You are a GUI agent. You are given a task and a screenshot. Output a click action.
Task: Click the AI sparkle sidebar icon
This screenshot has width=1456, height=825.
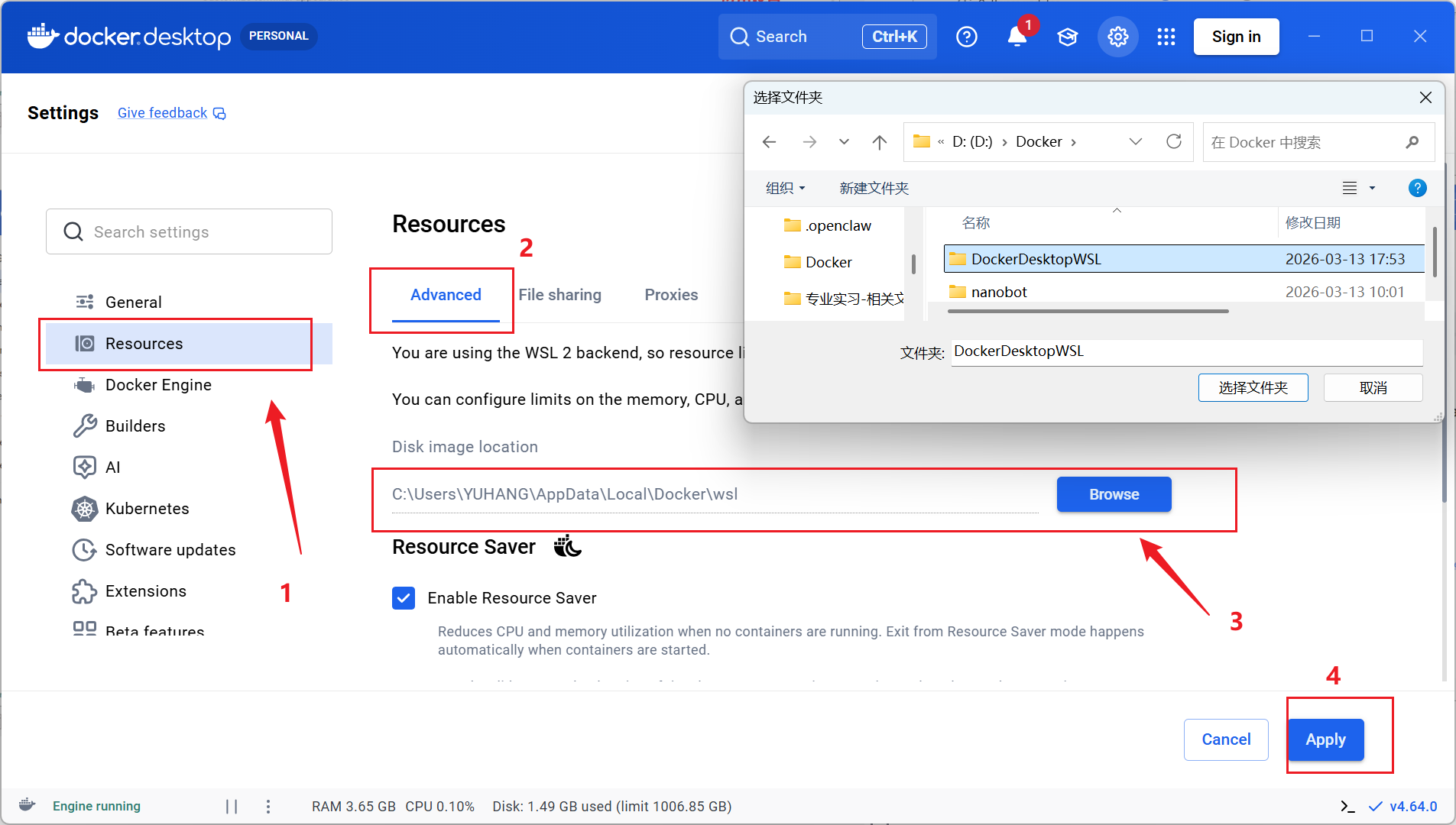85,467
